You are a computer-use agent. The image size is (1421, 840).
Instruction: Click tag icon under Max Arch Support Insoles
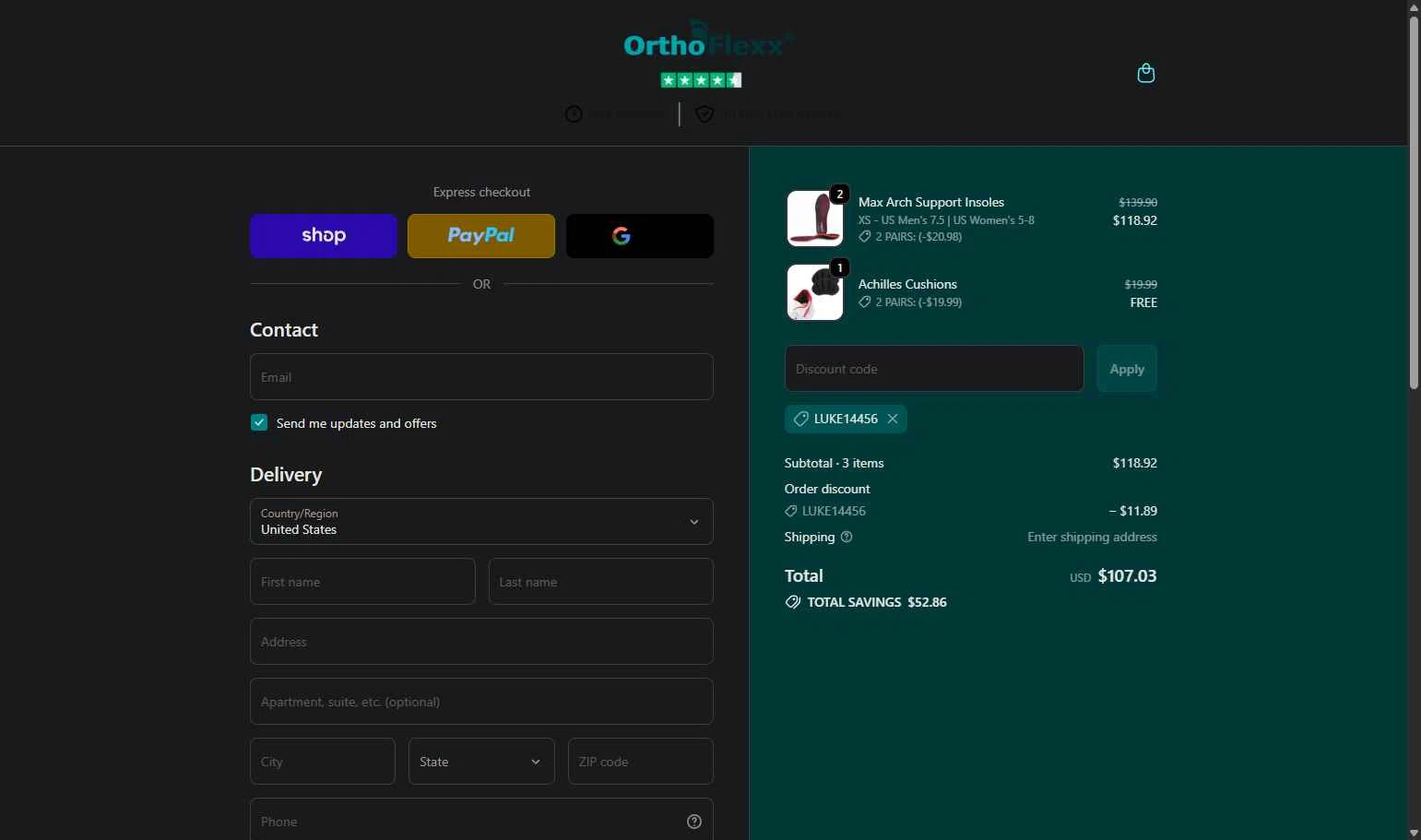[865, 237]
